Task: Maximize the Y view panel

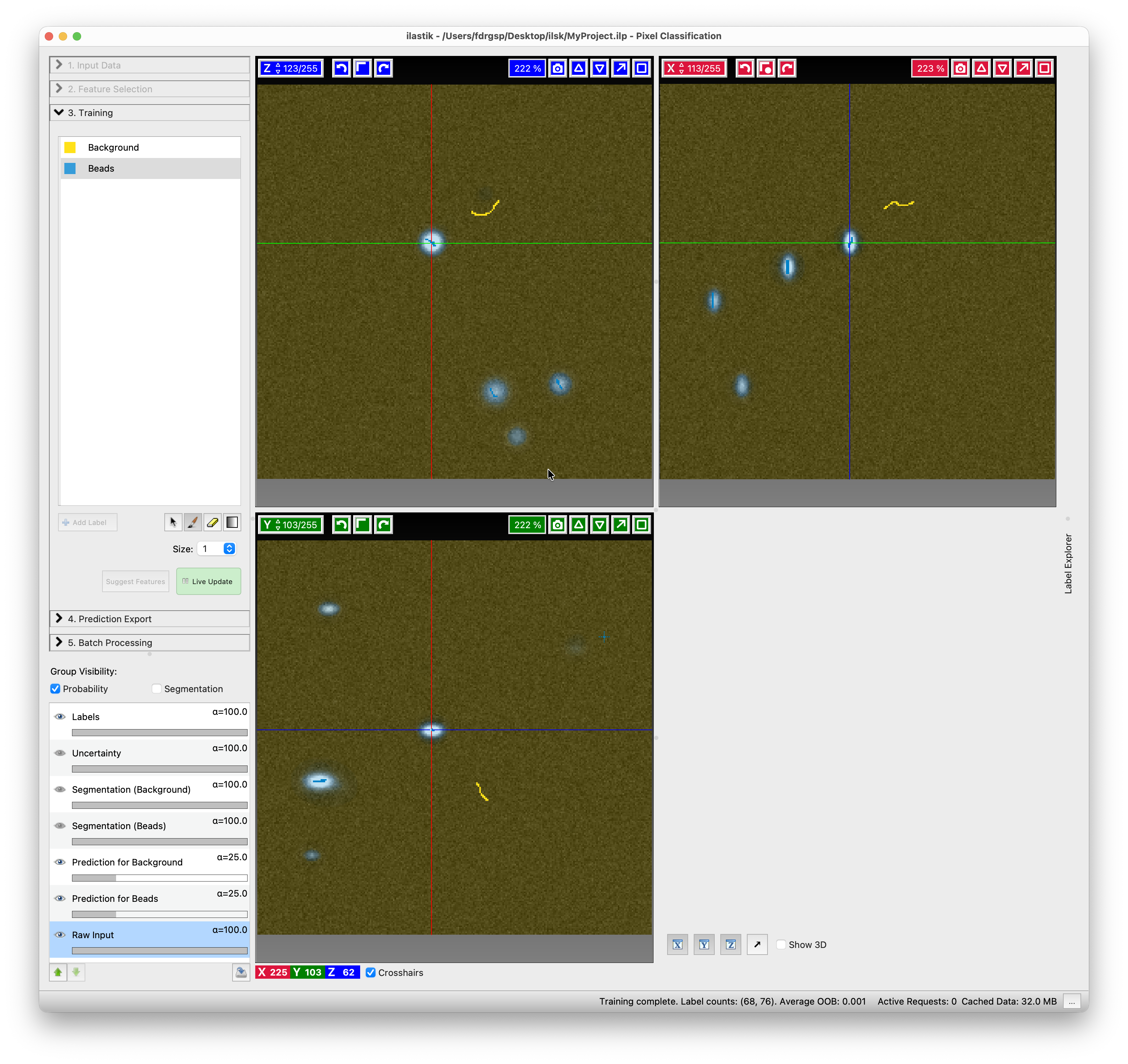Action: pyautogui.click(x=642, y=525)
